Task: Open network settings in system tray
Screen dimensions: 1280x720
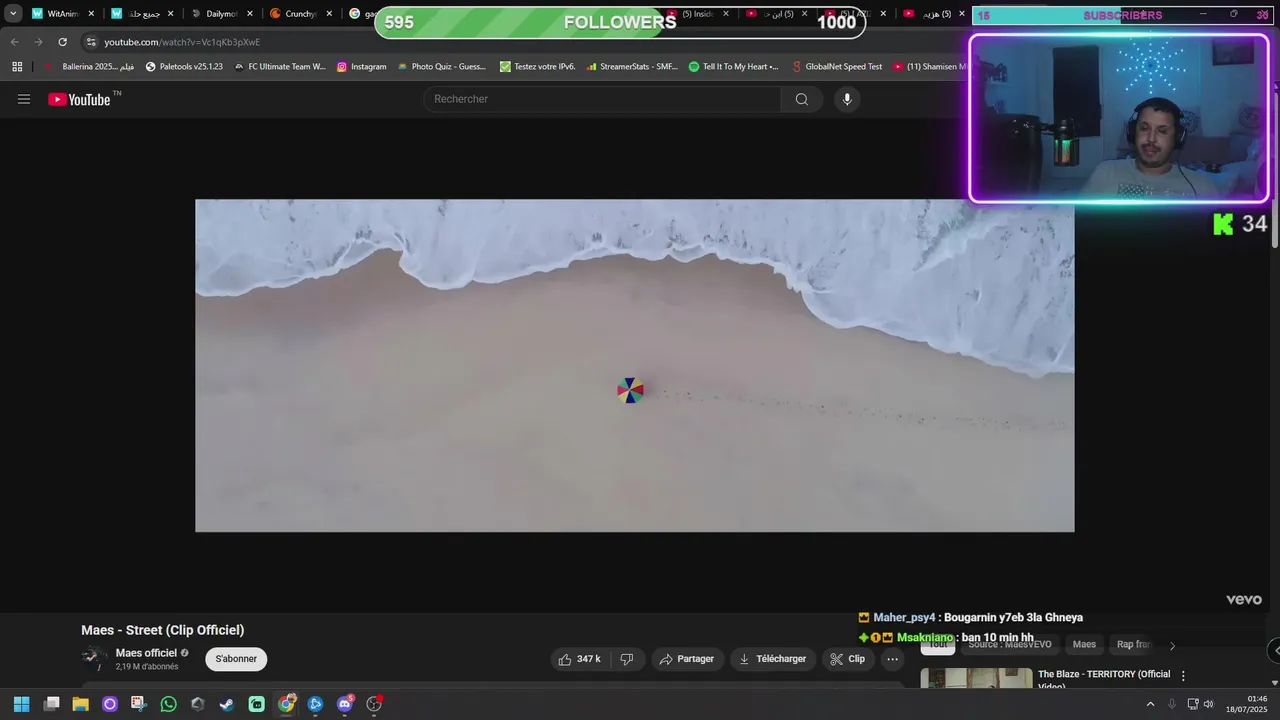Action: tap(1193, 704)
